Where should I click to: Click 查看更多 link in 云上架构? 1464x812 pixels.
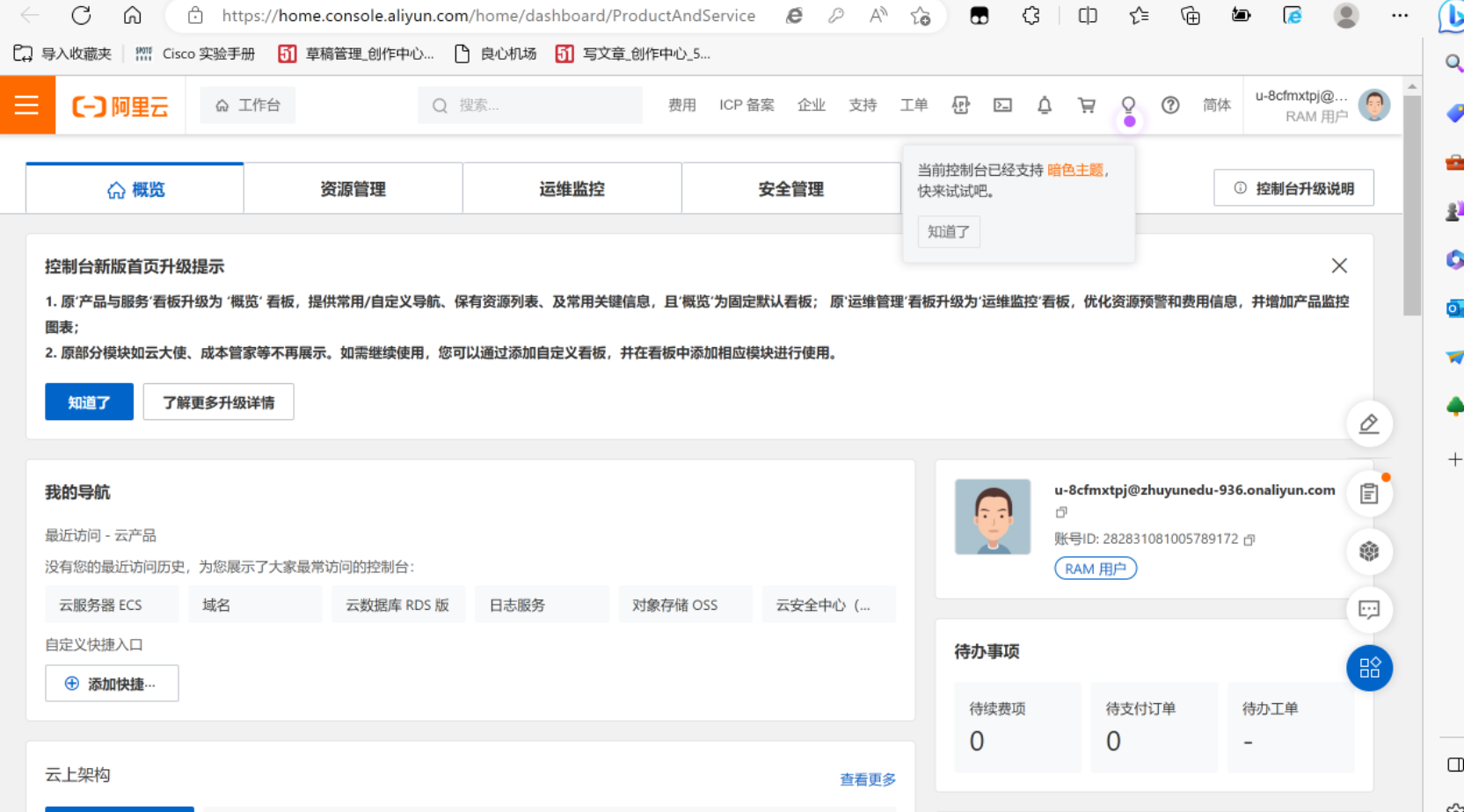click(868, 779)
